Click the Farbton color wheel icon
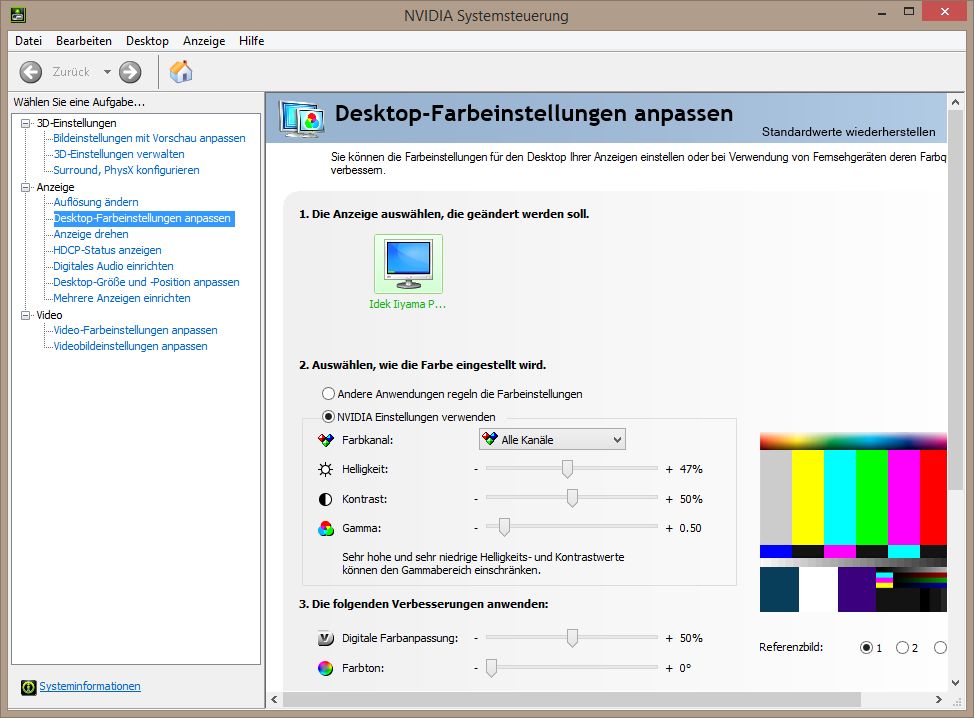The height and width of the screenshot is (718, 975). click(x=325, y=668)
